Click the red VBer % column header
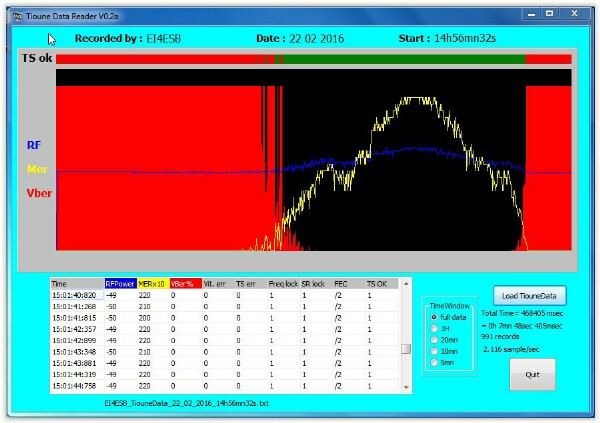 pyautogui.click(x=185, y=284)
